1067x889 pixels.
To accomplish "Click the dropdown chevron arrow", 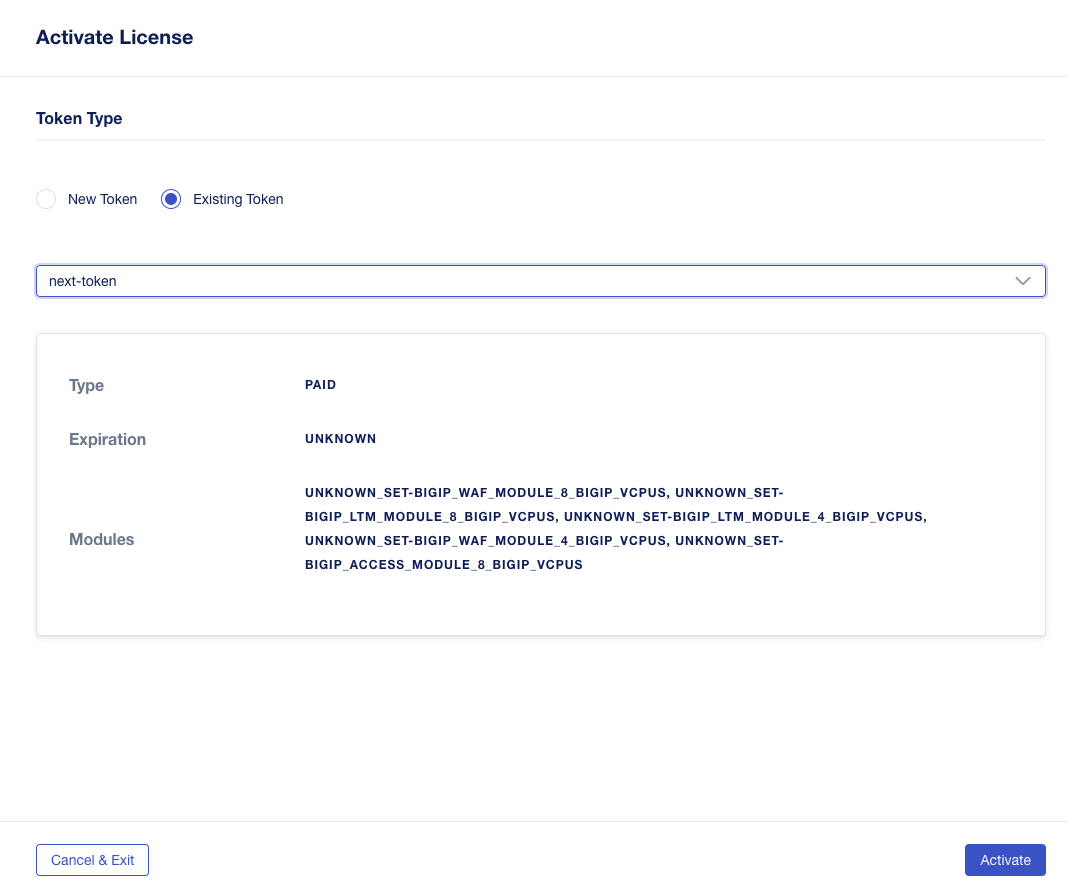I will (x=1022, y=281).
